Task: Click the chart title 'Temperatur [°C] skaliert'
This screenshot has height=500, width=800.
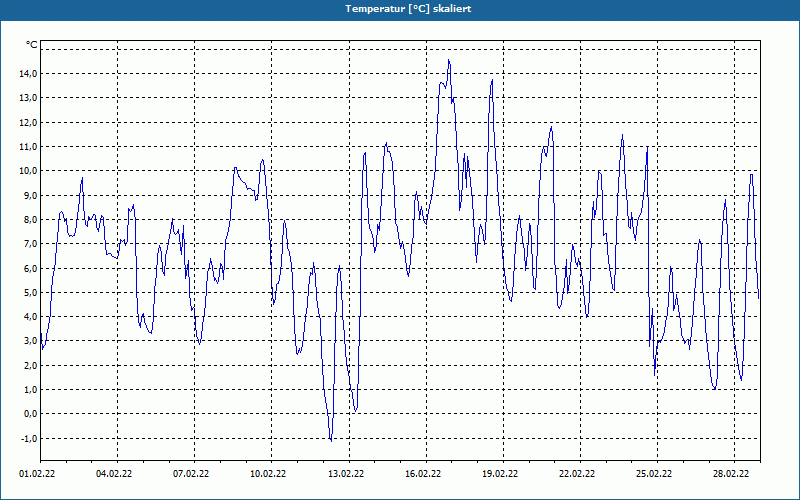Action: (x=408, y=9)
